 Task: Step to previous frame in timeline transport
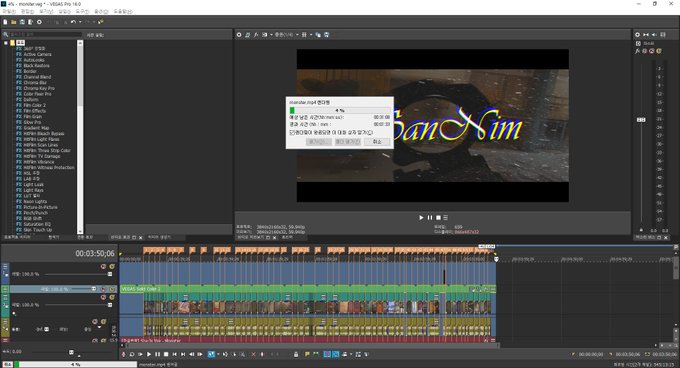coord(192,354)
